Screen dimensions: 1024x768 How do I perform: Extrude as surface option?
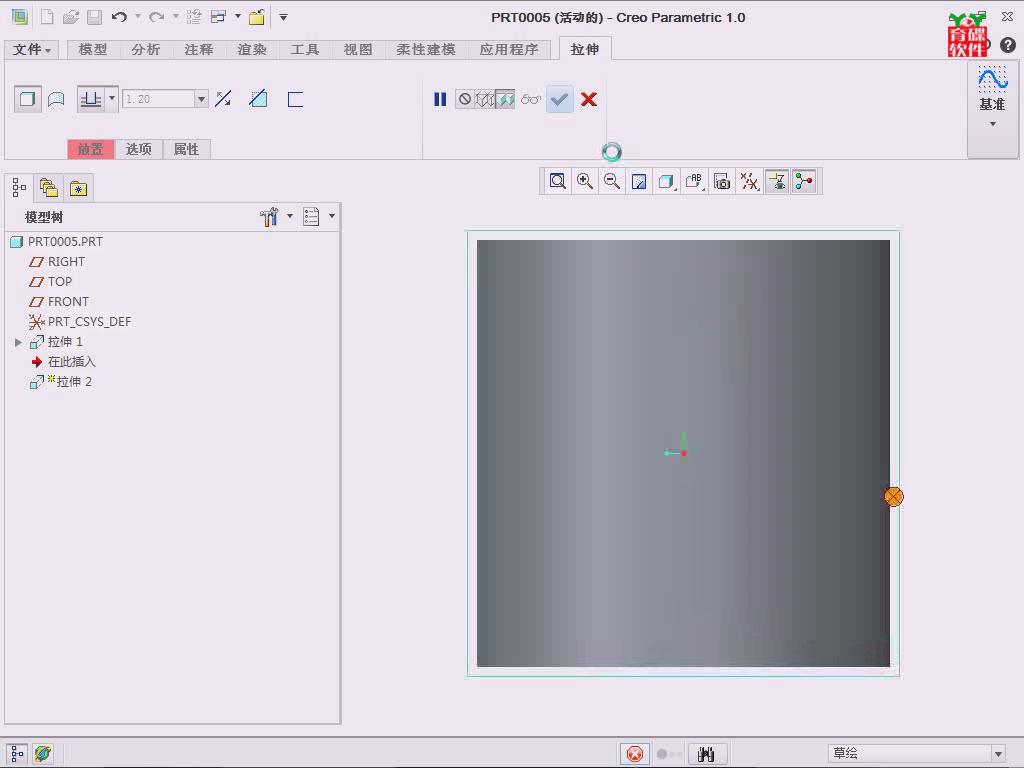click(57, 99)
